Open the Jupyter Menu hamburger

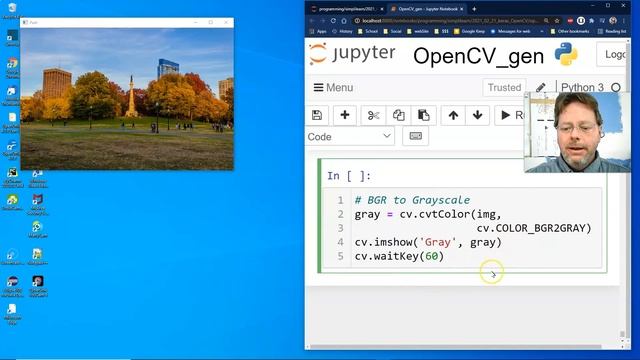click(333, 87)
